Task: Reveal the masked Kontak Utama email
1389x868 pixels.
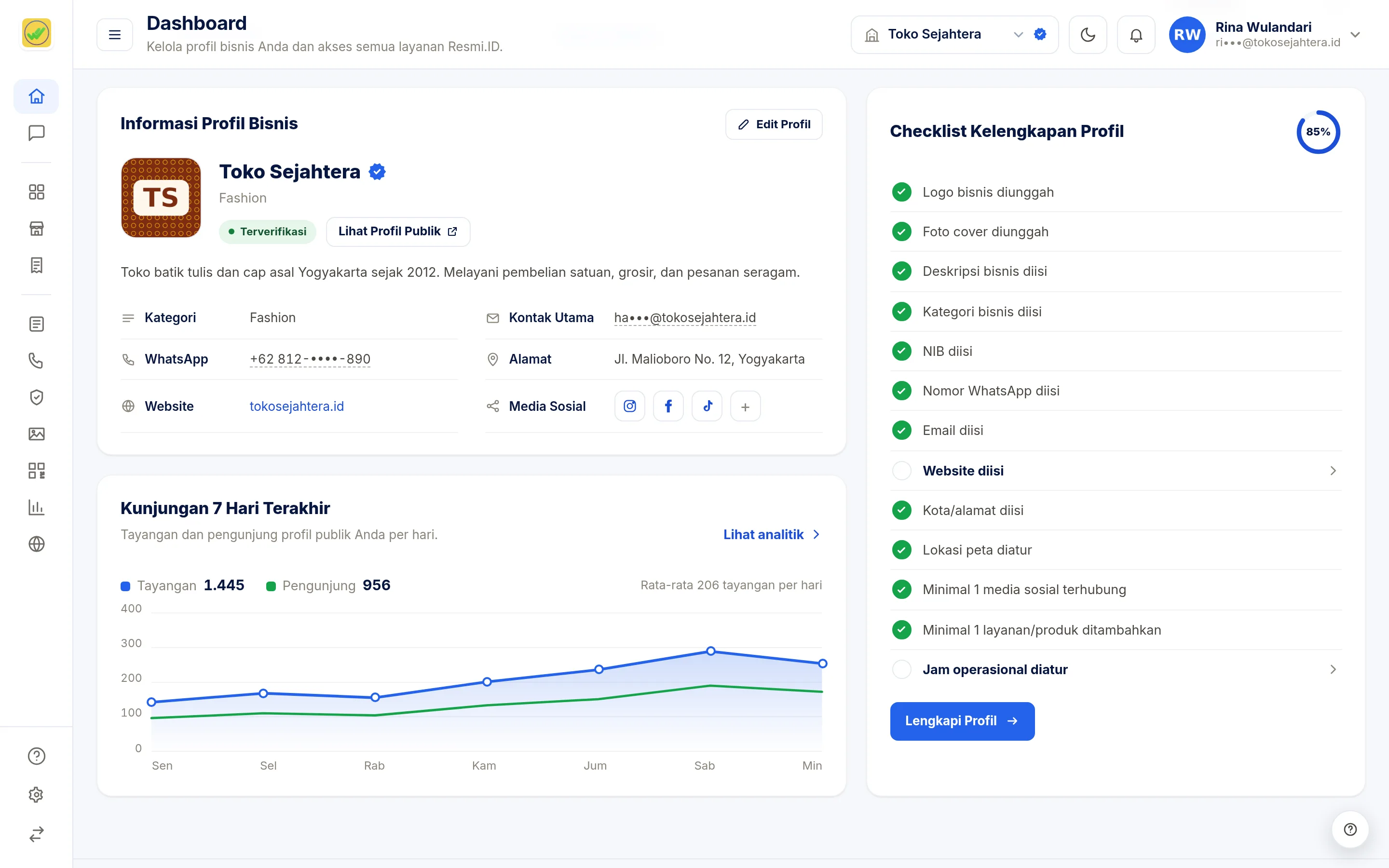Action: pyautogui.click(x=685, y=317)
